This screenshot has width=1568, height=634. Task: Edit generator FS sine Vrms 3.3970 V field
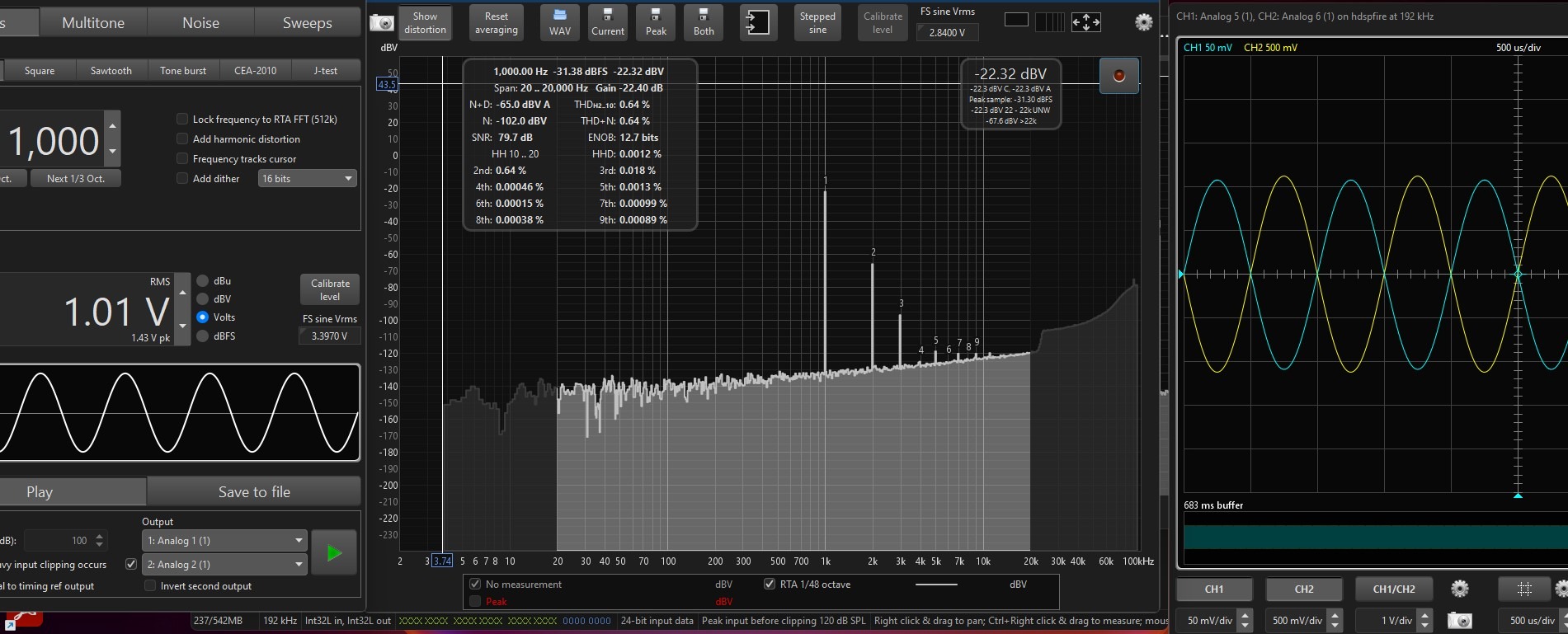(329, 336)
